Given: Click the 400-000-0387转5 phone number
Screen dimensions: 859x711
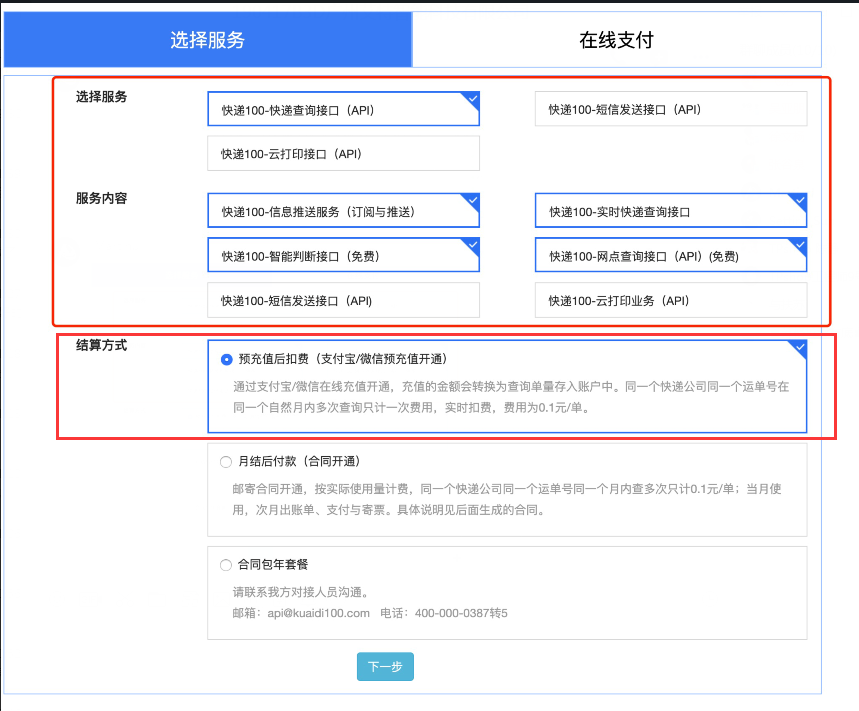Looking at the screenshot, I should 461,612.
